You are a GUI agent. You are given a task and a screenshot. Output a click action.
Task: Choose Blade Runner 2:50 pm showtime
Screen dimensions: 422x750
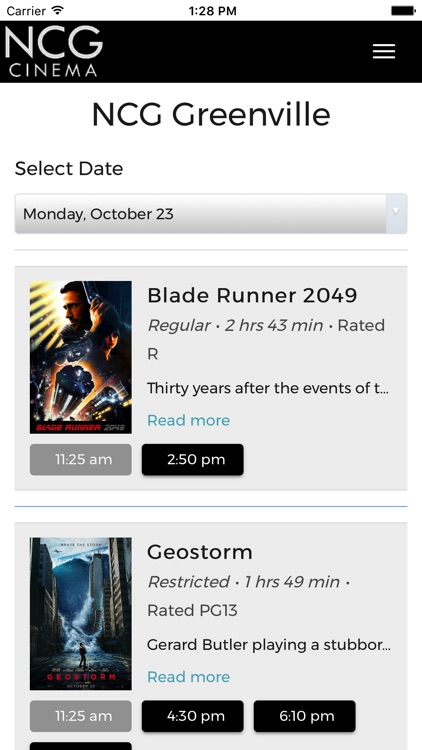pyautogui.click(x=192, y=460)
